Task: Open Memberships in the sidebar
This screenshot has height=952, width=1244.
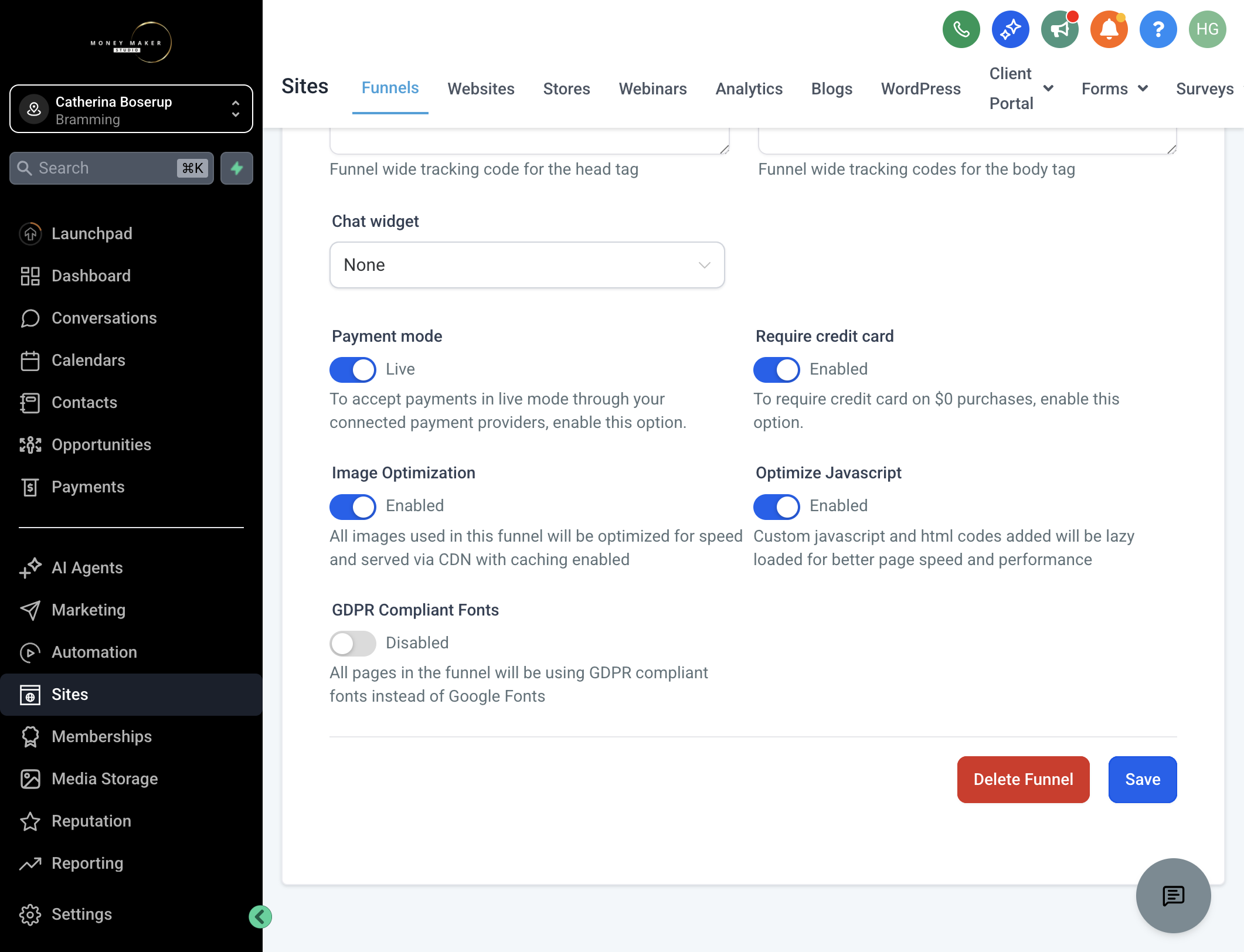Action: coord(131,736)
